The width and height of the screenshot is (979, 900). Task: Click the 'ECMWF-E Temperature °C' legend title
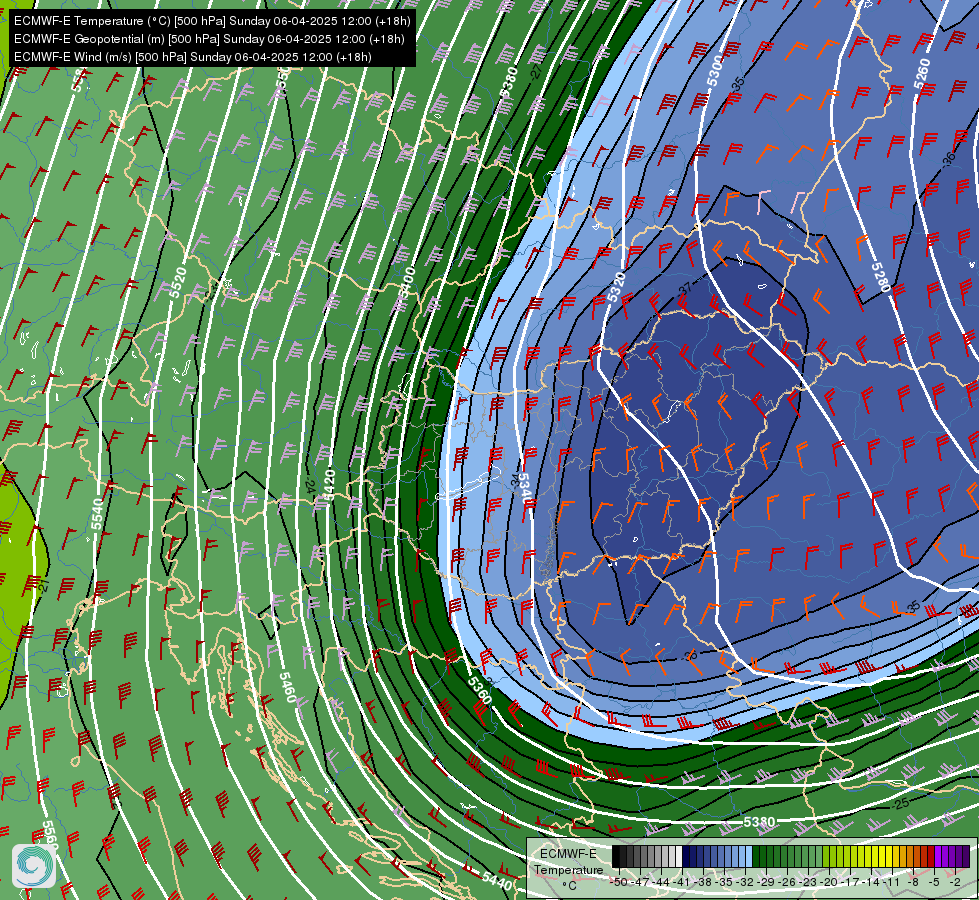[568, 869]
